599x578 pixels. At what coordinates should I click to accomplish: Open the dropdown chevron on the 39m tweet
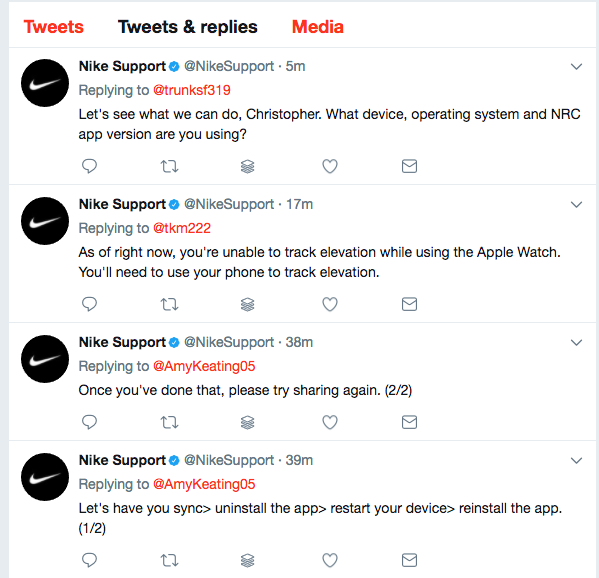pyautogui.click(x=576, y=460)
